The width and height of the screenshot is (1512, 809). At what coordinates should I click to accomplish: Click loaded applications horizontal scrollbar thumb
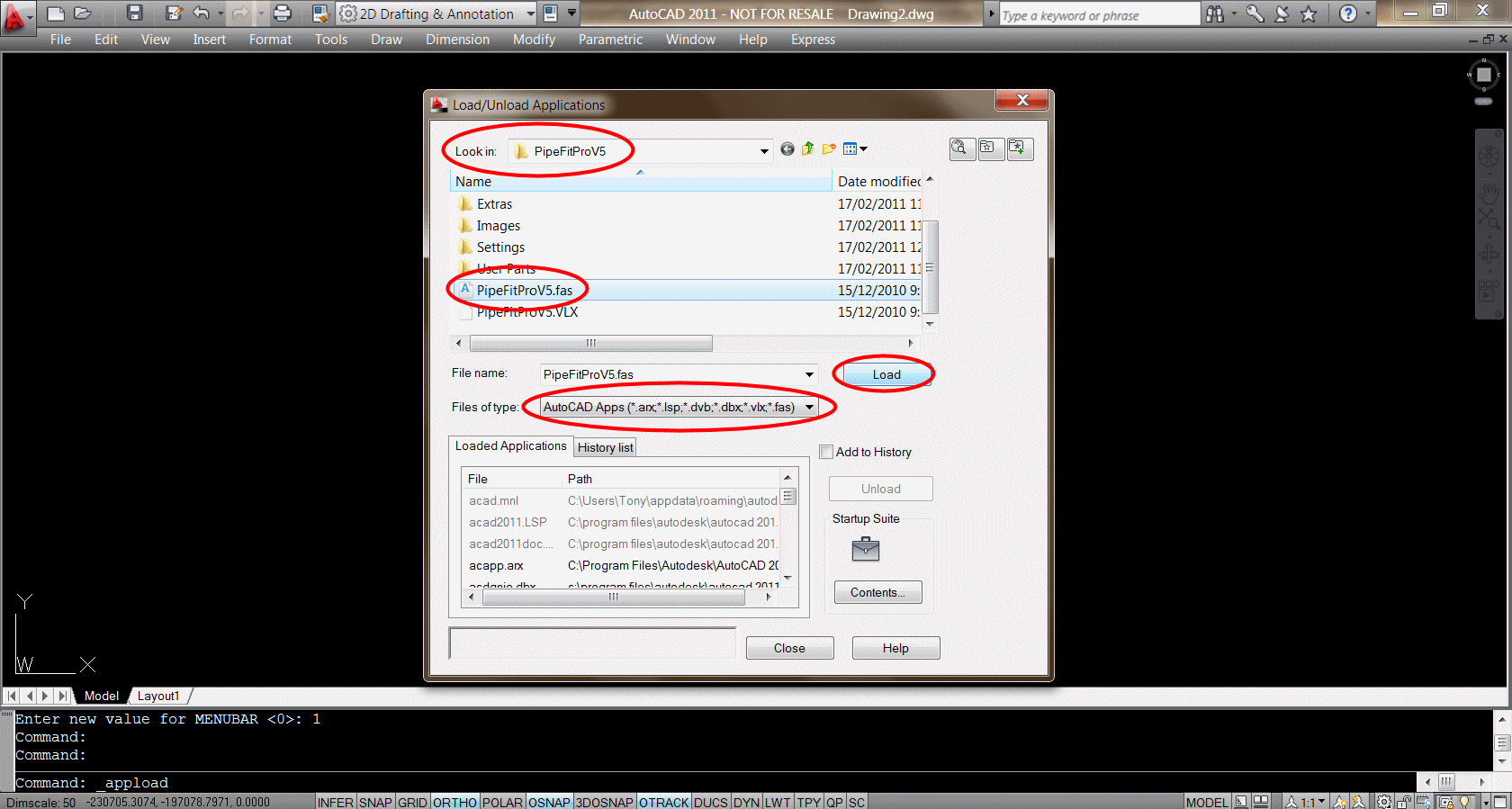(x=613, y=597)
